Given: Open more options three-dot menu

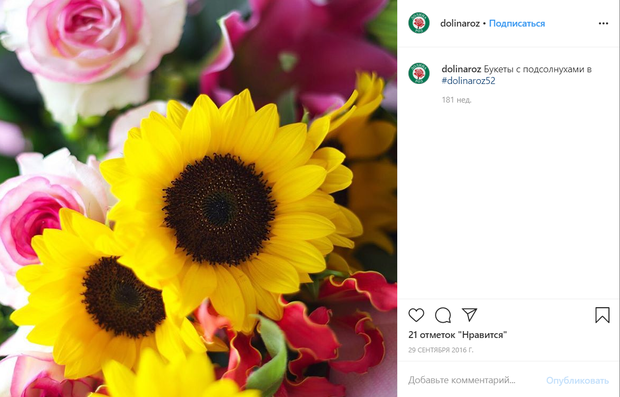Looking at the screenshot, I should point(603,24).
